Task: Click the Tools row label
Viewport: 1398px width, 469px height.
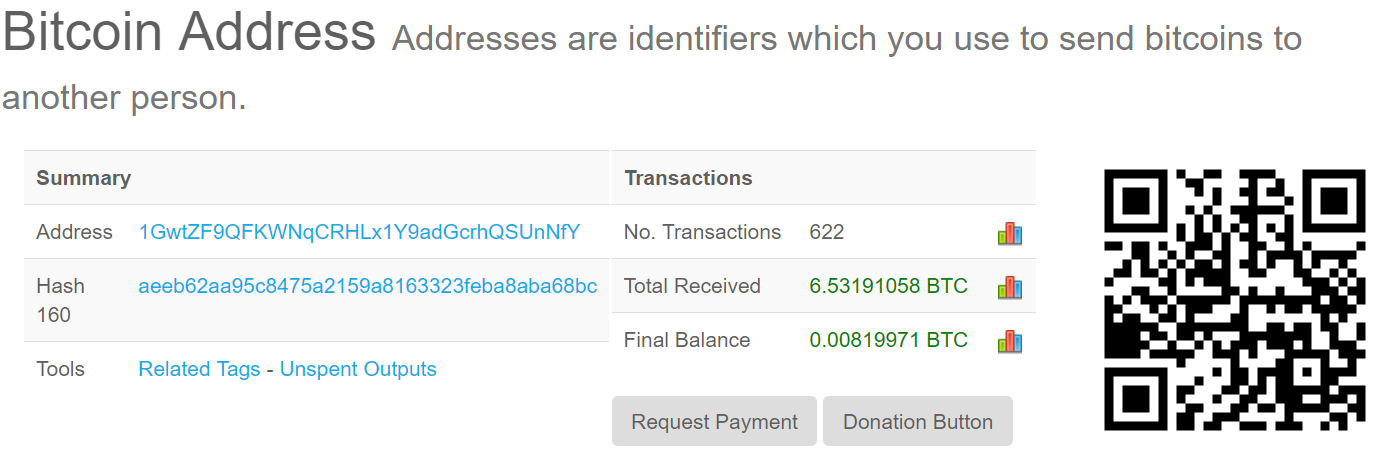Action: (60, 369)
